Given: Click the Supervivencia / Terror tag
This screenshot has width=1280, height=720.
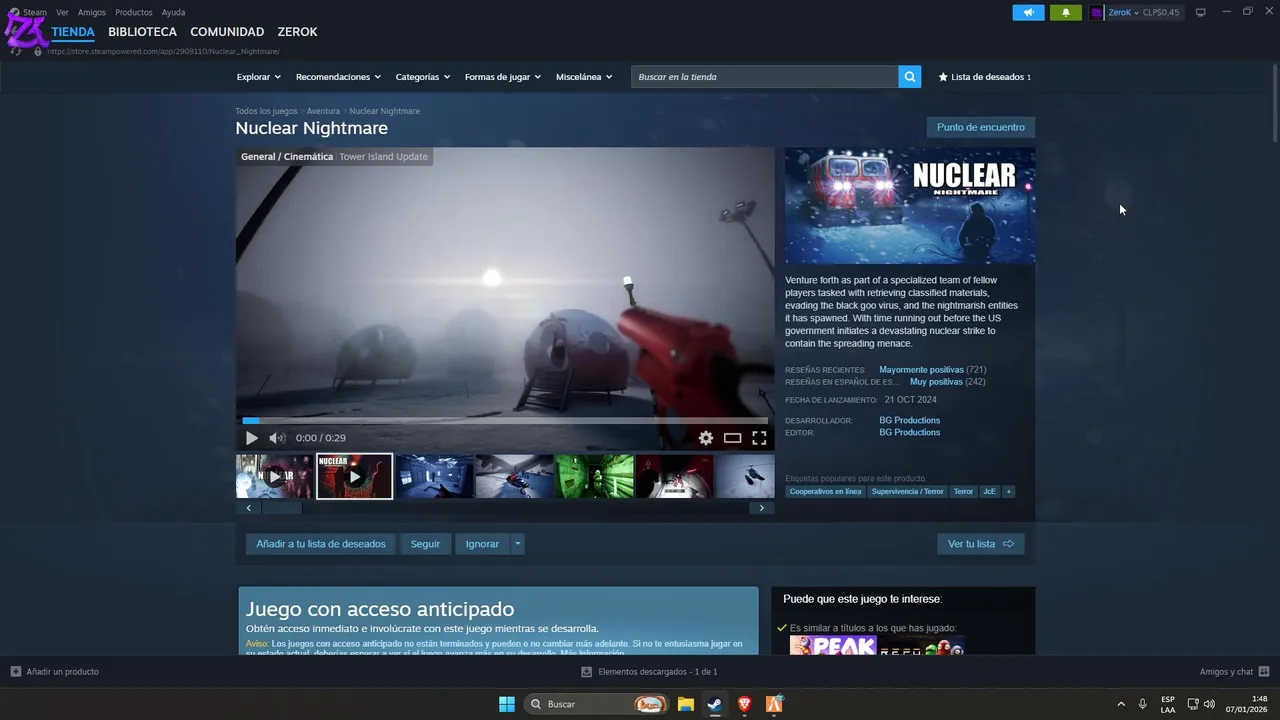Looking at the screenshot, I should coord(907,492).
